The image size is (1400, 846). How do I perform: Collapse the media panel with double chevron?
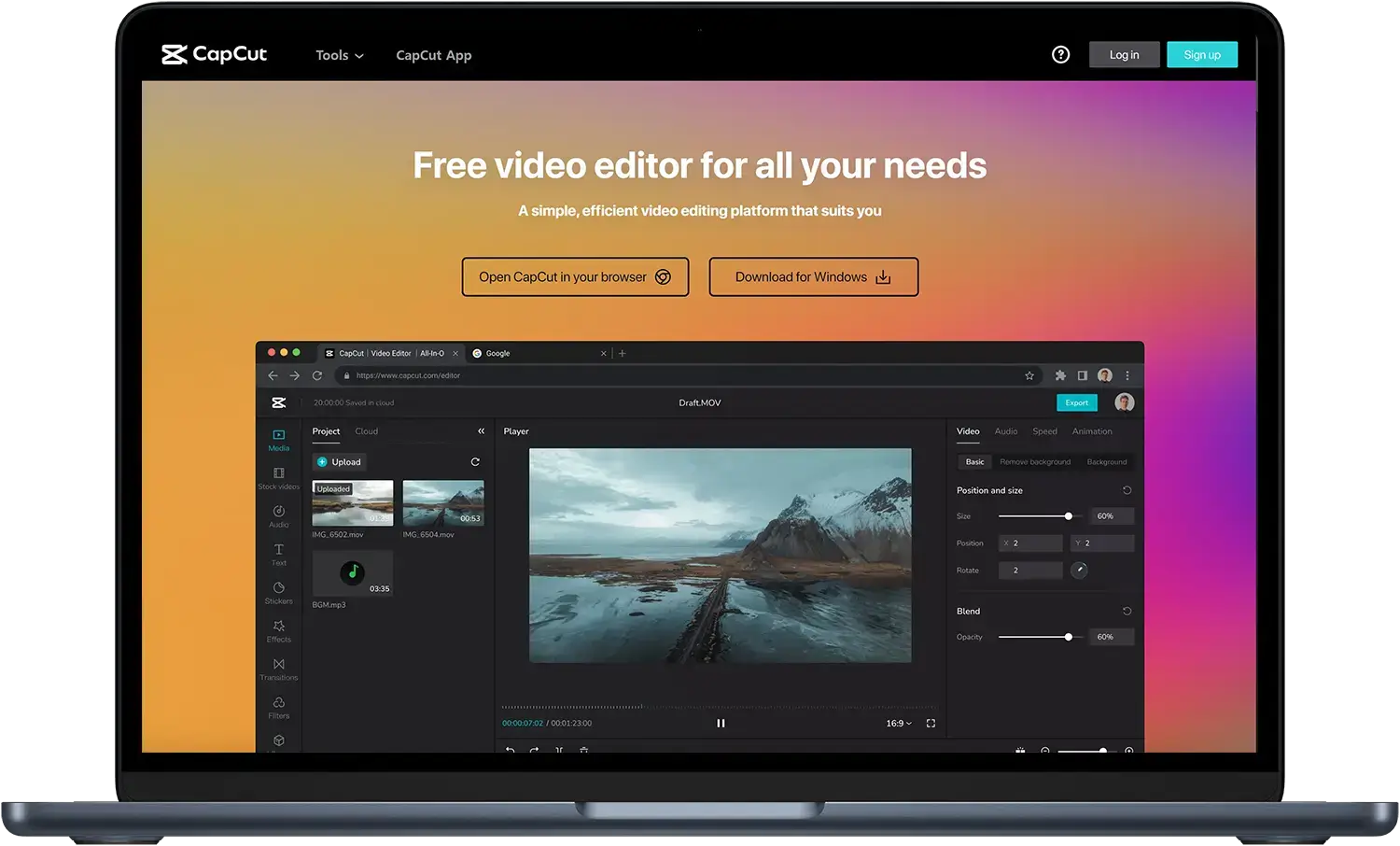[482, 431]
